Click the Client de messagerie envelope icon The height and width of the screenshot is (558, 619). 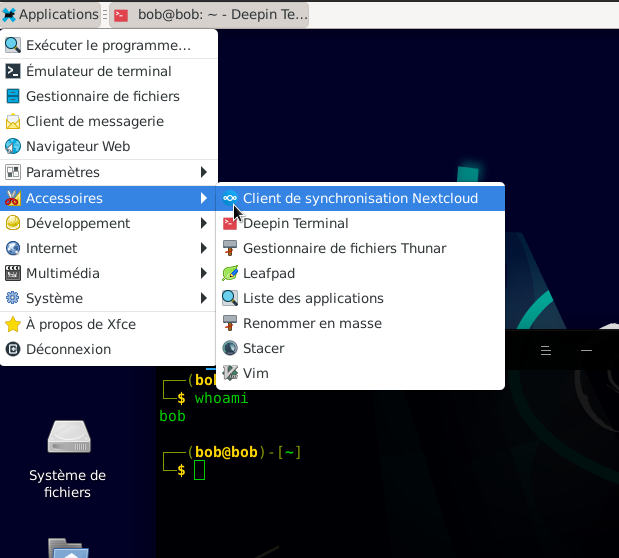point(13,121)
